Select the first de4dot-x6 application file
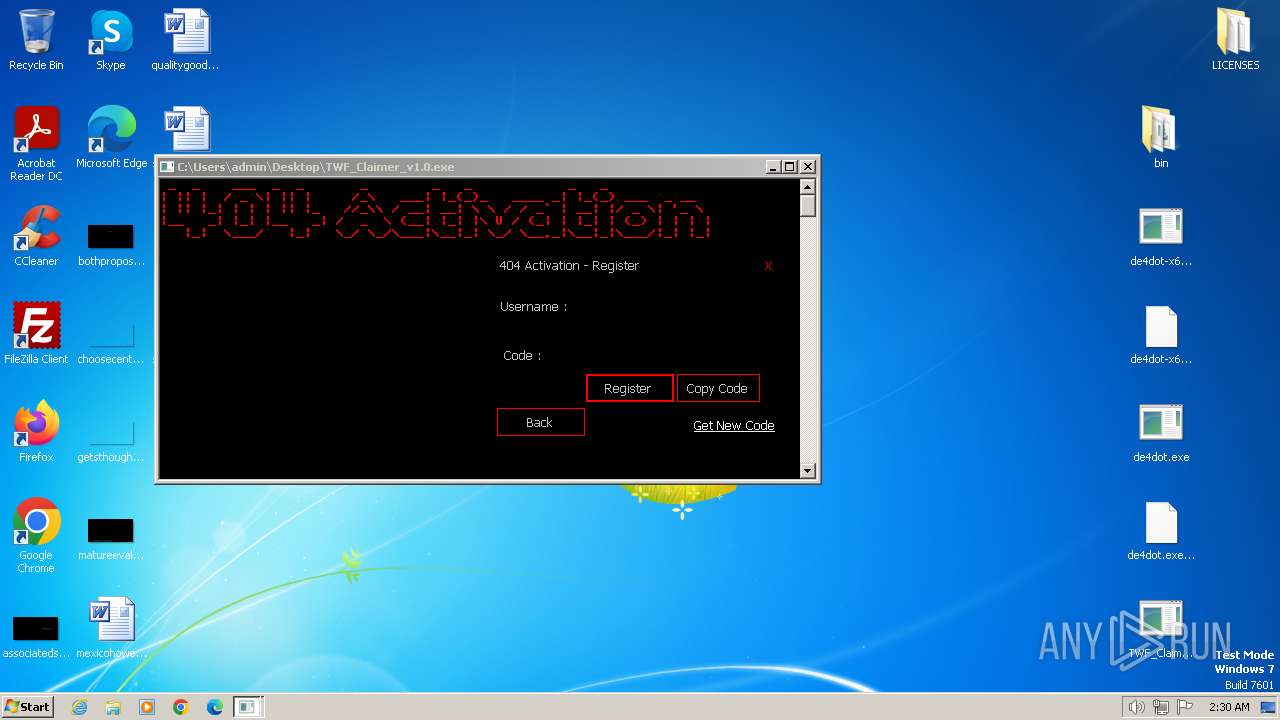Image resolution: width=1280 pixels, height=720 pixels. [1161, 236]
